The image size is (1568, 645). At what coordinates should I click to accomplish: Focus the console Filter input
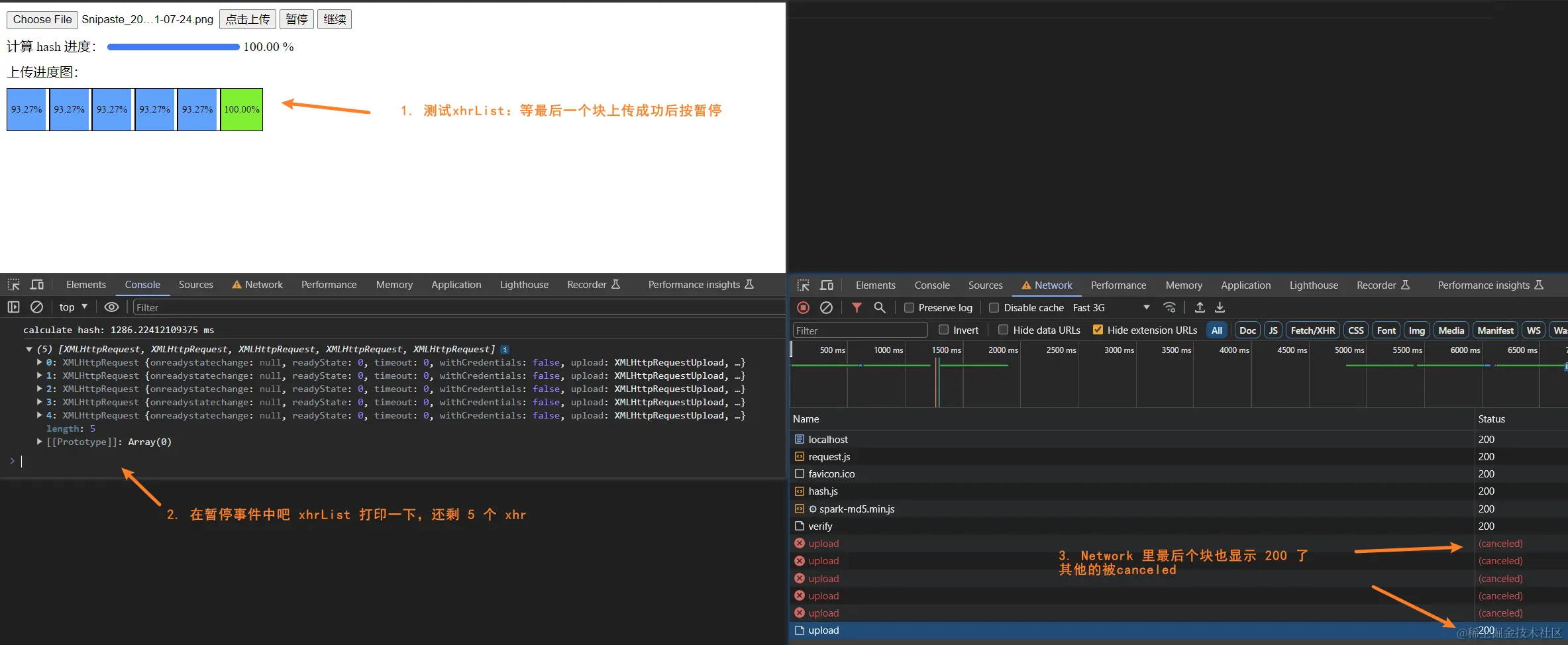coord(458,307)
